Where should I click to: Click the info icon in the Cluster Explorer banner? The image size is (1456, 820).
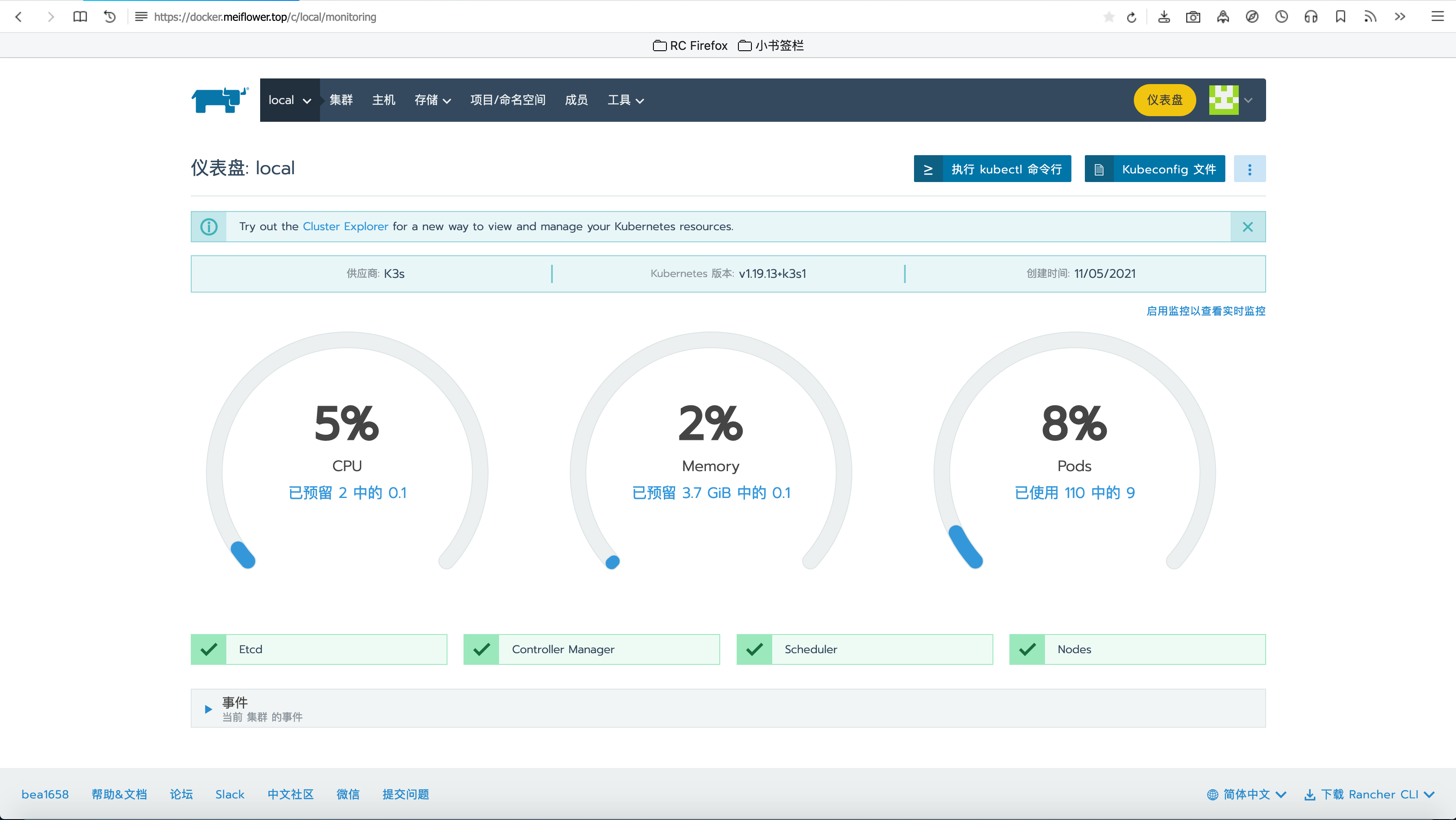click(x=209, y=227)
